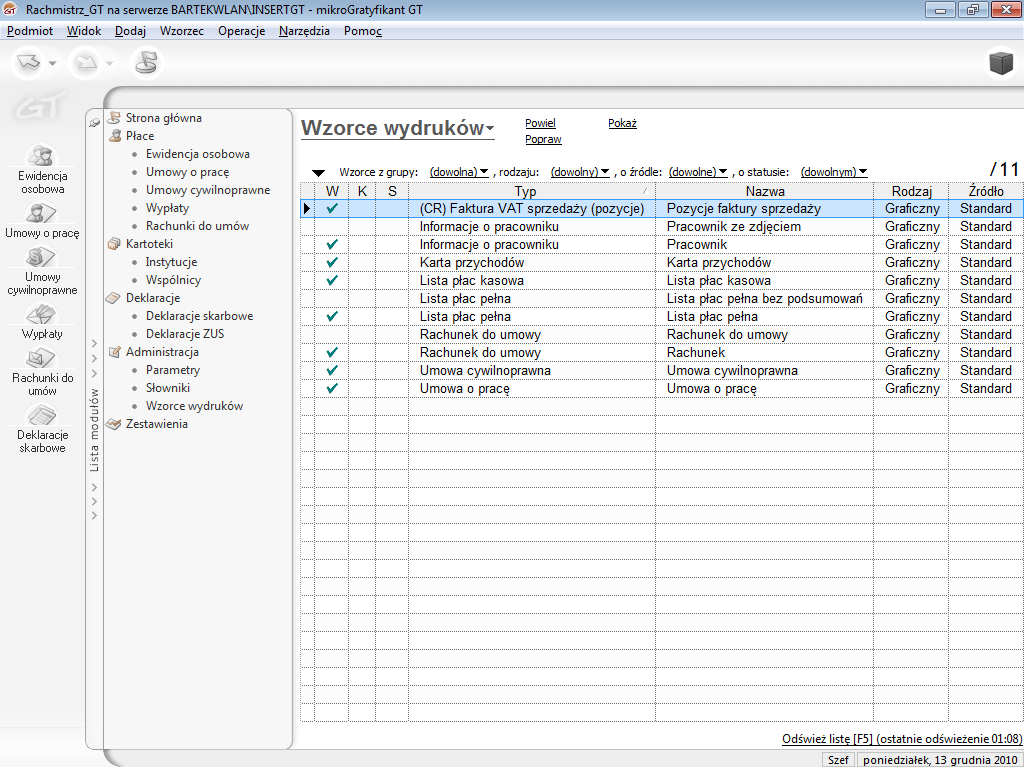Click the back navigation arrow in toolbar
This screenshot has height=767, width=1024.
pyautogui.click(x=27, y=63)
